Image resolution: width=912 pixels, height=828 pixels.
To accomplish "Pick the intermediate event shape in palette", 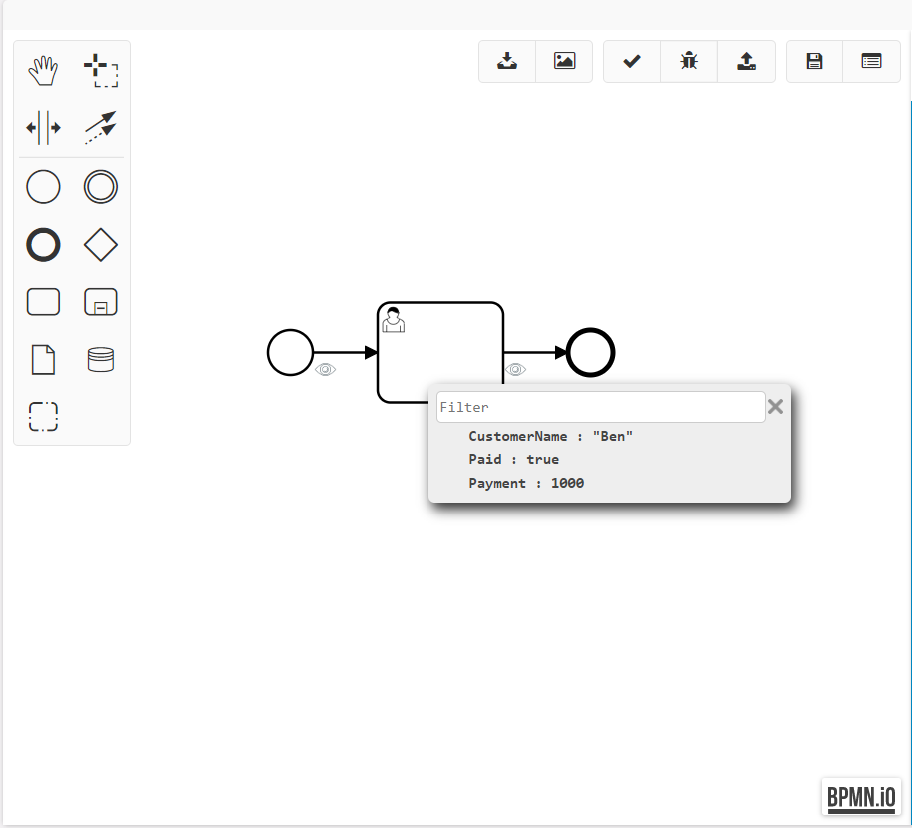I will pos(100,187).
